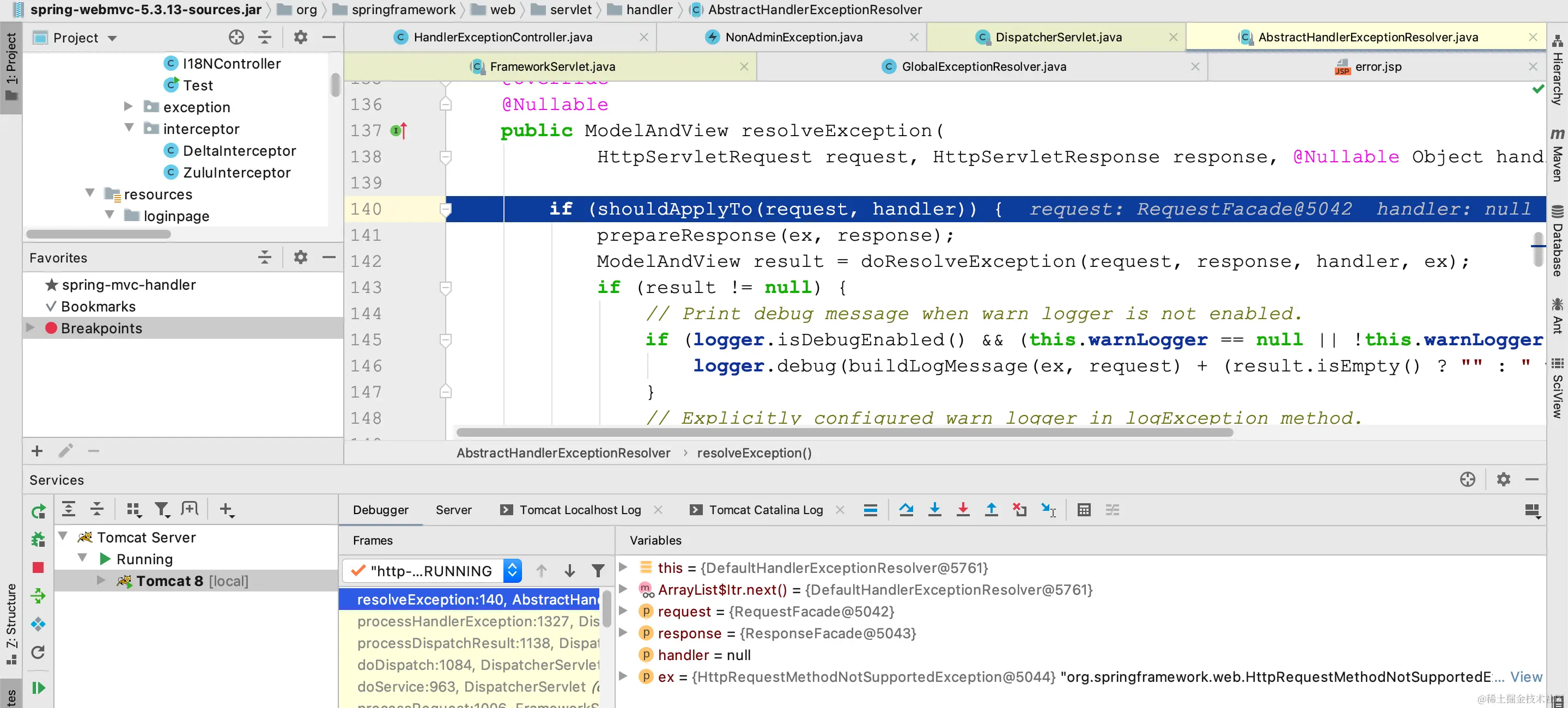Viewport: 1568px width, 708px height.
Task: Click the Evaluate Expression calculator icon
Action: click(x=1084, y=510)
